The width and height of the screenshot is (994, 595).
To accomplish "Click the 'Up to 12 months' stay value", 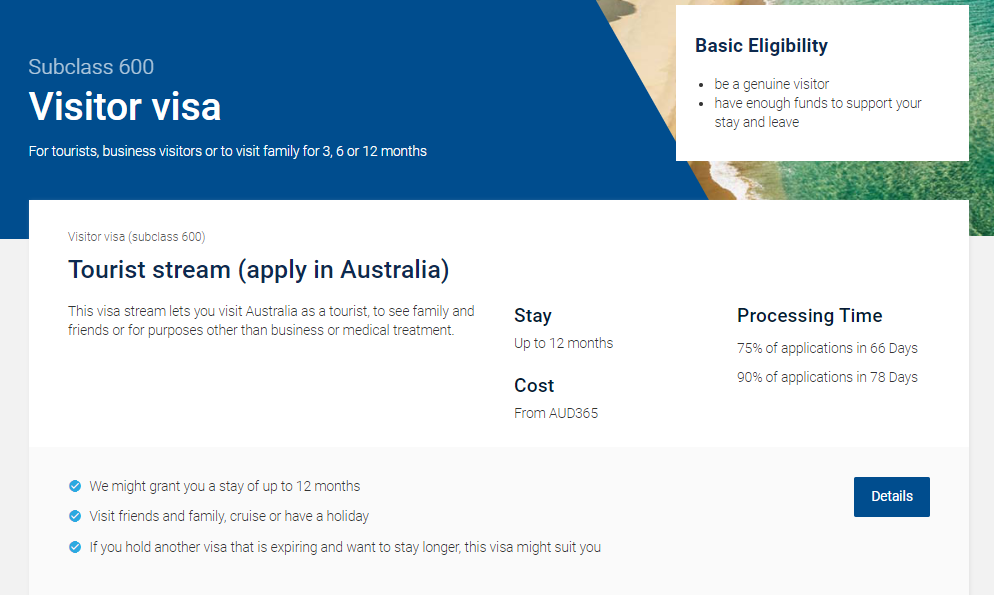I will coord(563,343).
